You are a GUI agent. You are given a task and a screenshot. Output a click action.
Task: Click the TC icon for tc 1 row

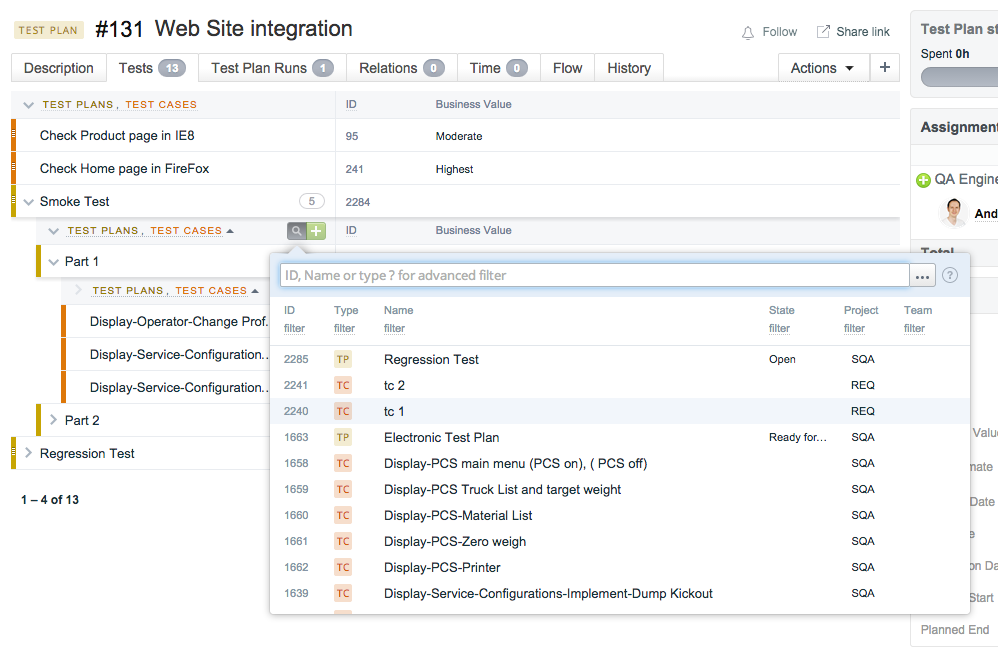click(343, 412)
